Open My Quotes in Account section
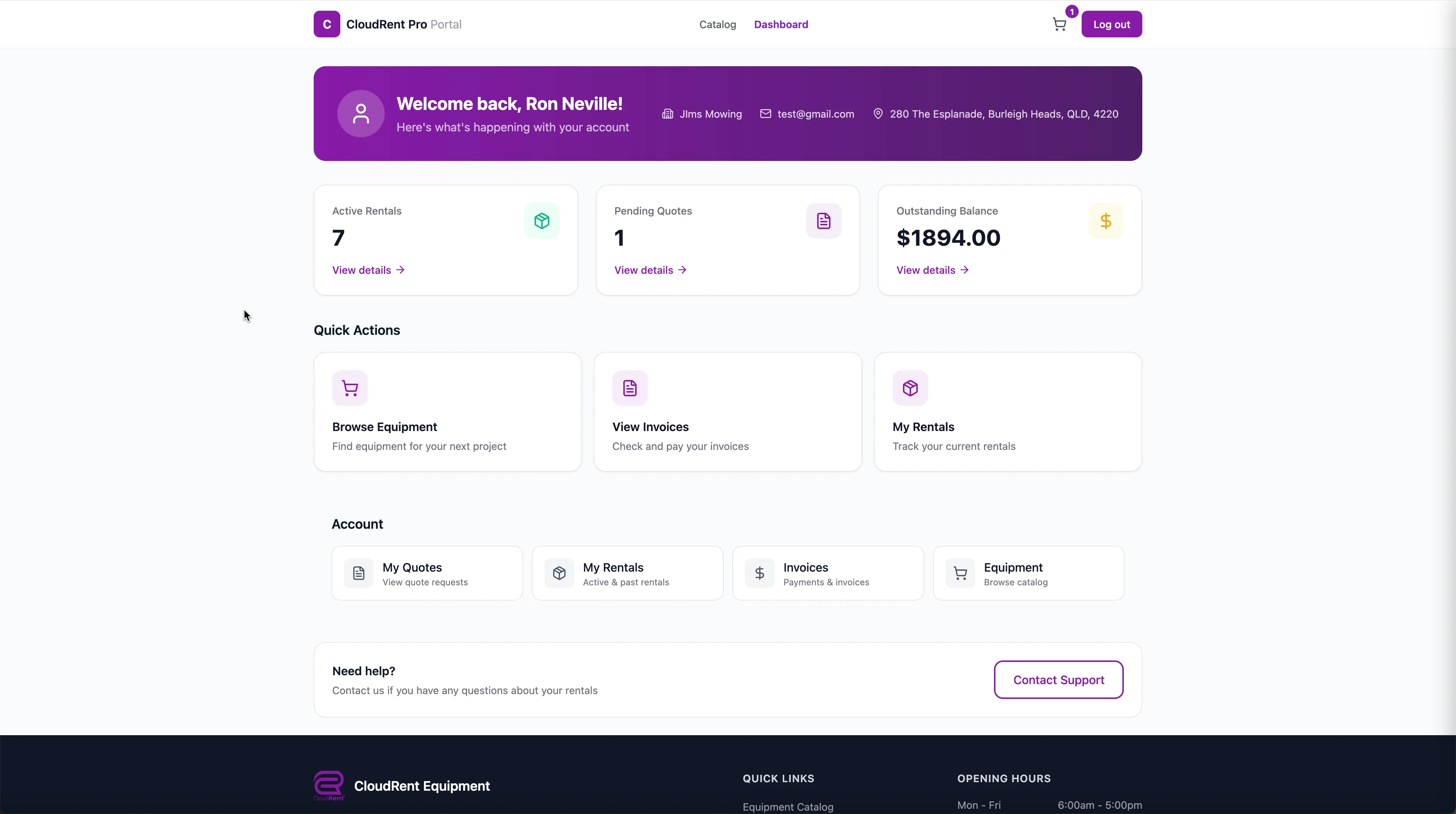1456x814 pixels. pyautogui.click(x=427, y=573)
